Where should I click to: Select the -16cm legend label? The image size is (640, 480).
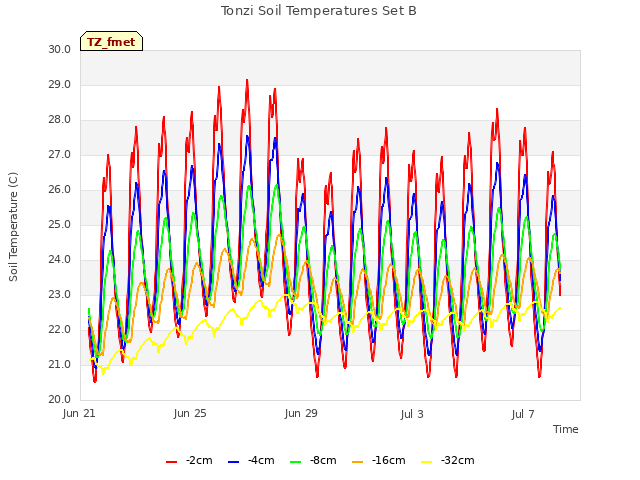click(x=389, y=460)
